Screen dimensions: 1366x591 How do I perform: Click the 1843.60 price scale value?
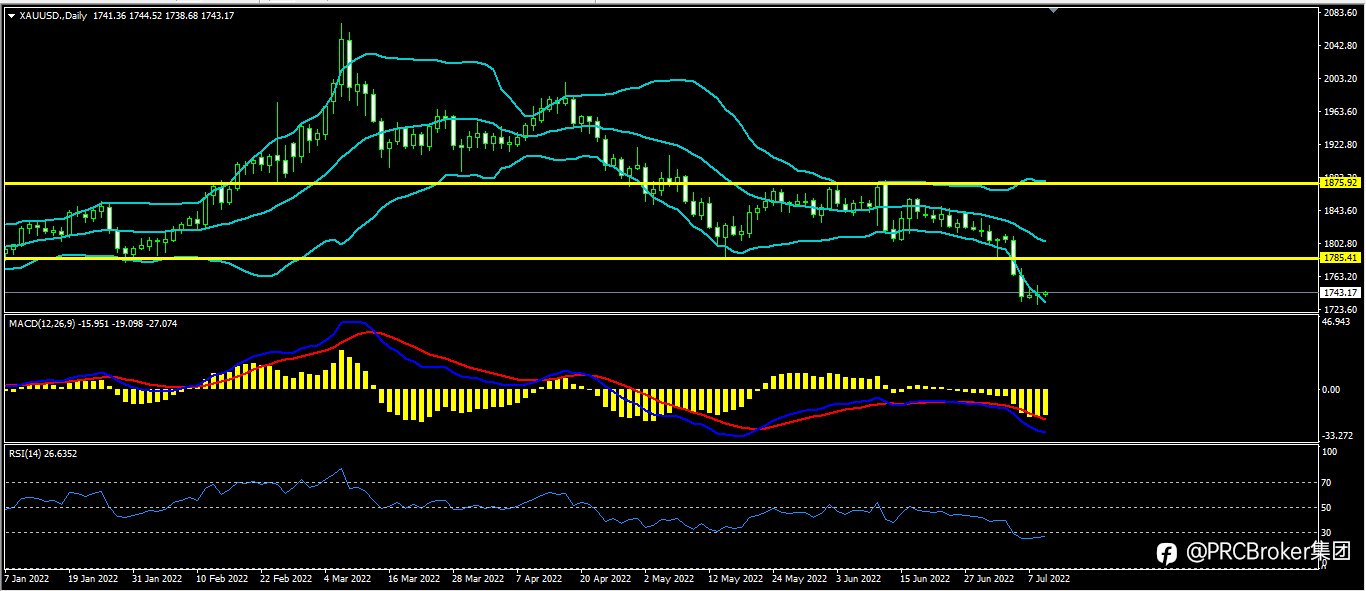tap(1338, 211)
